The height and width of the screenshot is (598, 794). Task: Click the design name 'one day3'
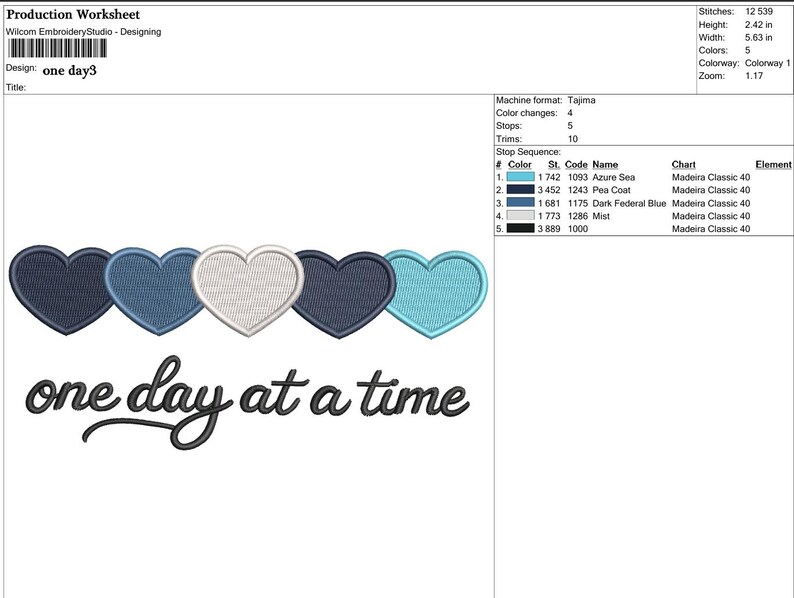69,70
